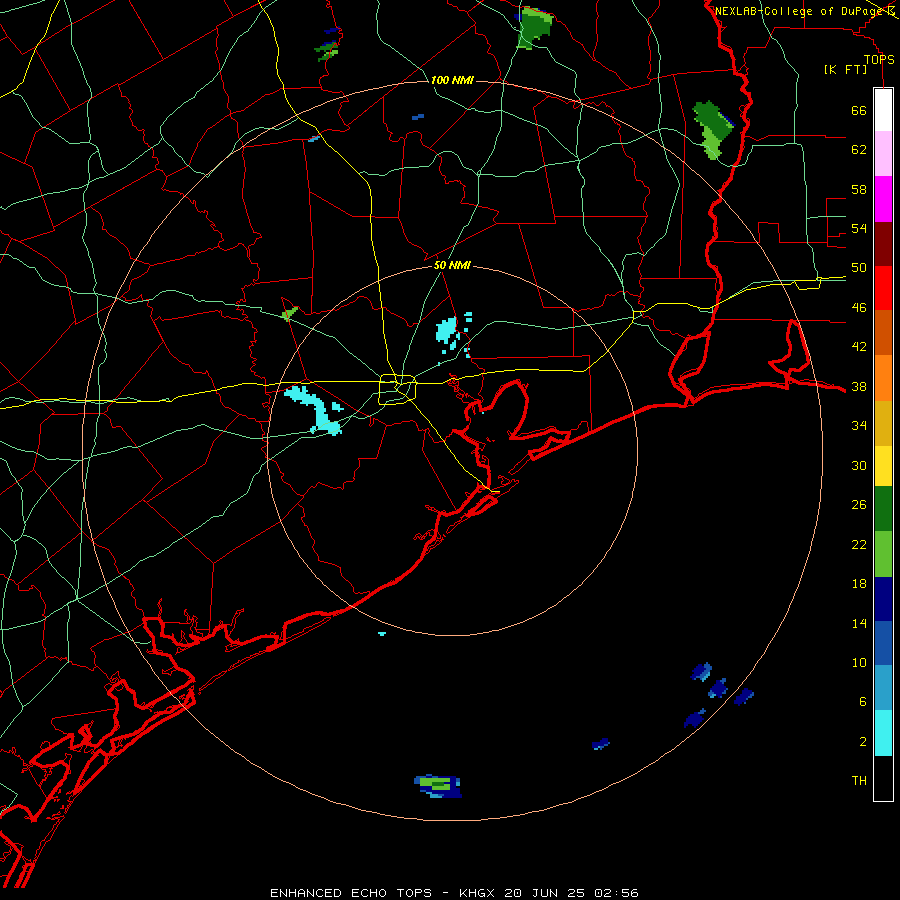Screen dimensions: 900x900
Task: Click the 34 legend value
Action: point(859,426)
